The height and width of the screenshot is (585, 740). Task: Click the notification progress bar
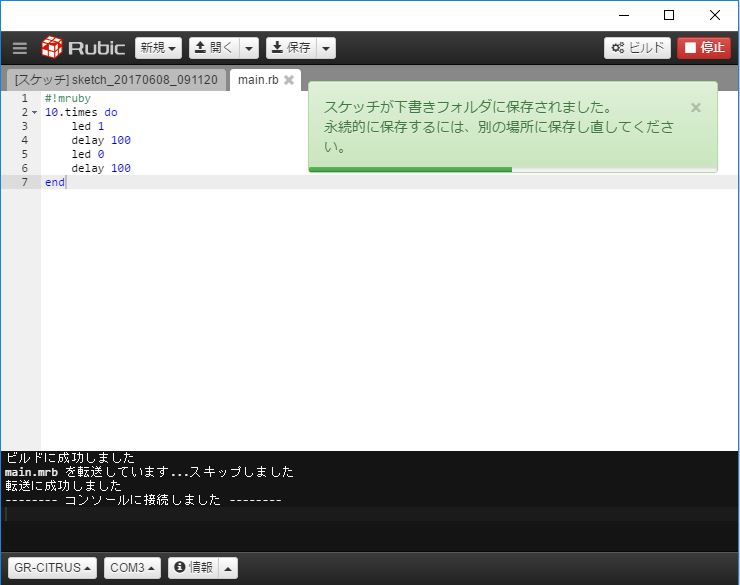[513, 169]
